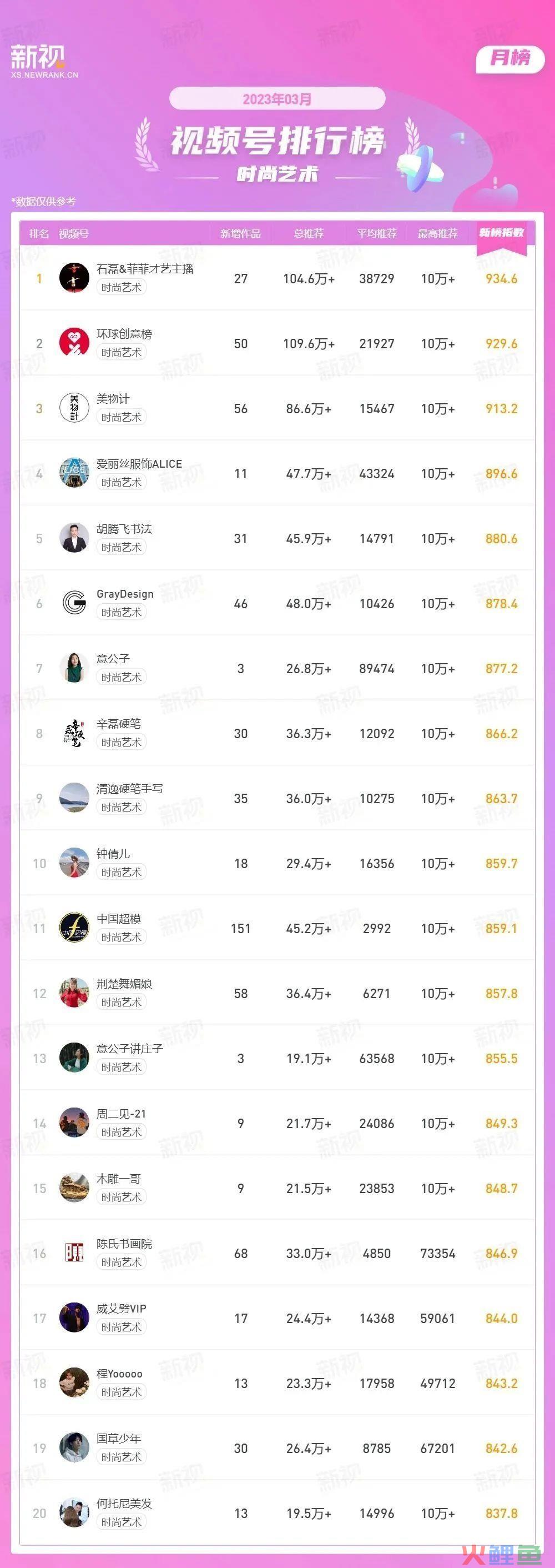Open the 陈氏书画院 red seal avatar
This screenshot has height=1568, width=555.
[x=74, y=1253]
